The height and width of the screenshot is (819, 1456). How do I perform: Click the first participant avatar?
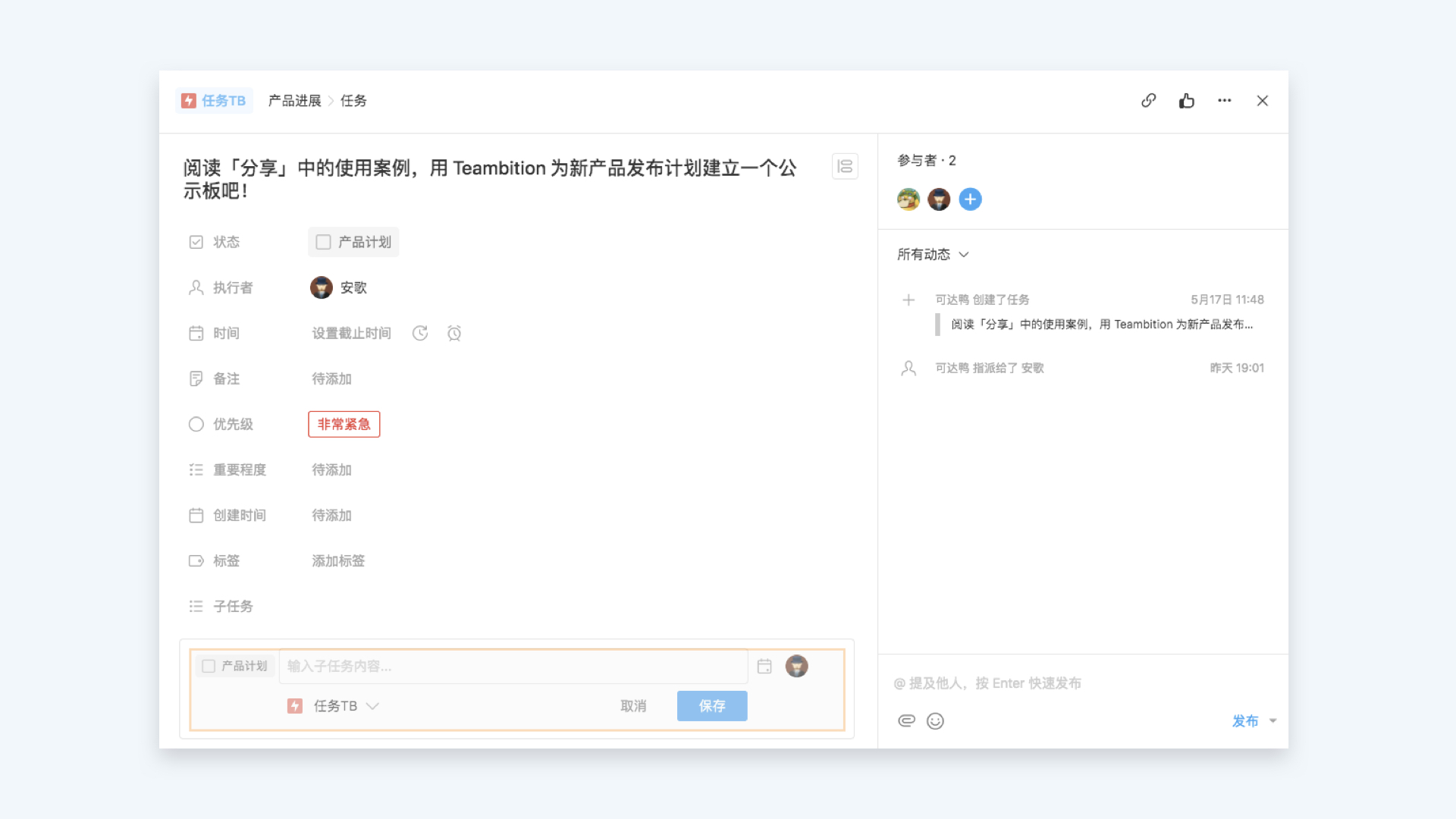(908, 199)
